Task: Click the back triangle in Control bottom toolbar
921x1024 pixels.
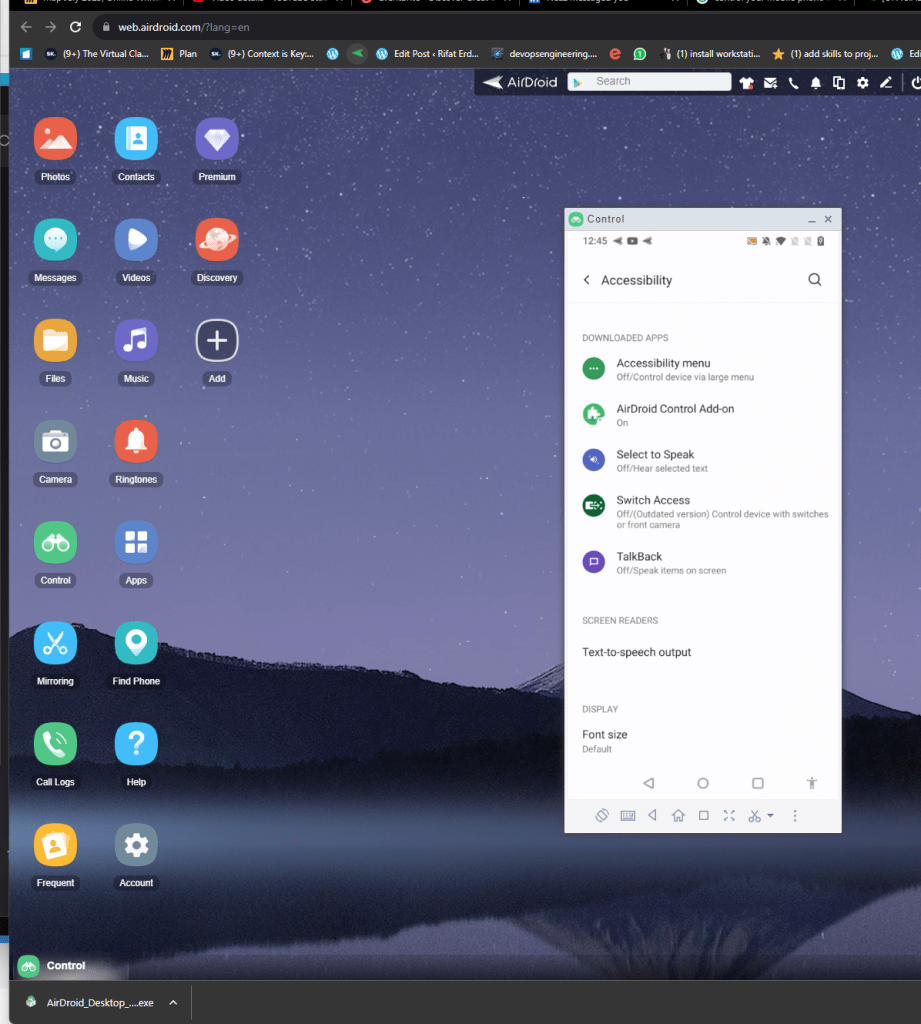Action: [653, 816]
